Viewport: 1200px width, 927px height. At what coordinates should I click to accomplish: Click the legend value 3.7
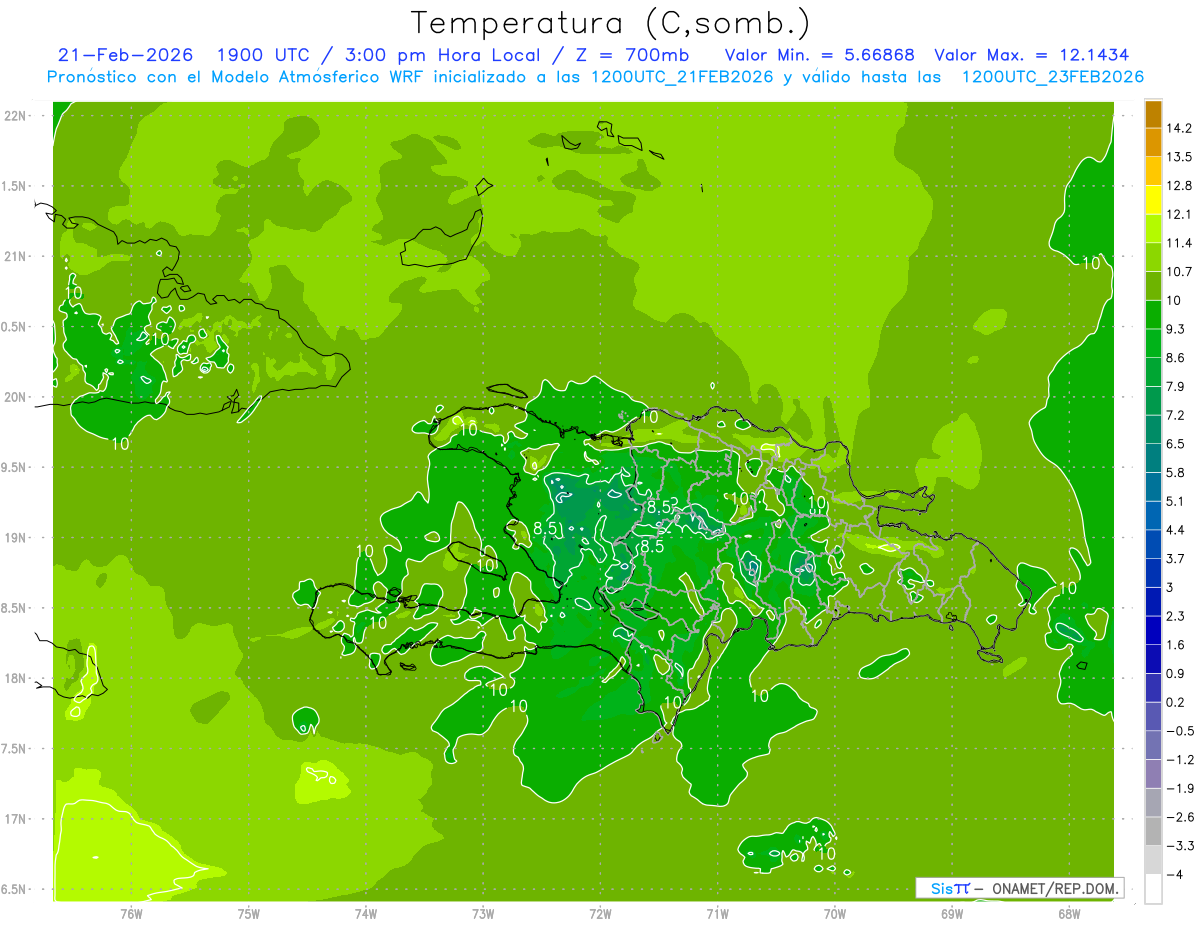[1176, 559]
